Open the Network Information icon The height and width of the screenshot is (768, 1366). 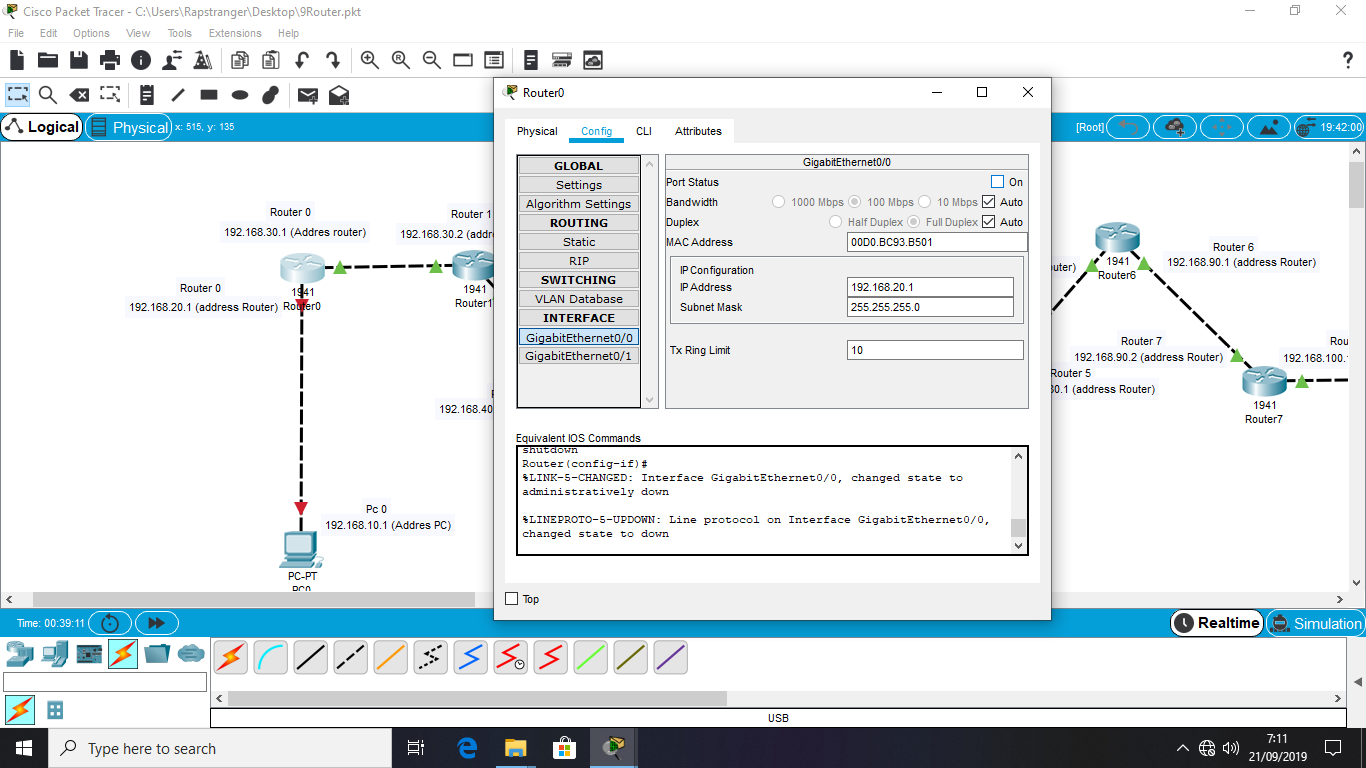point(141,60)
